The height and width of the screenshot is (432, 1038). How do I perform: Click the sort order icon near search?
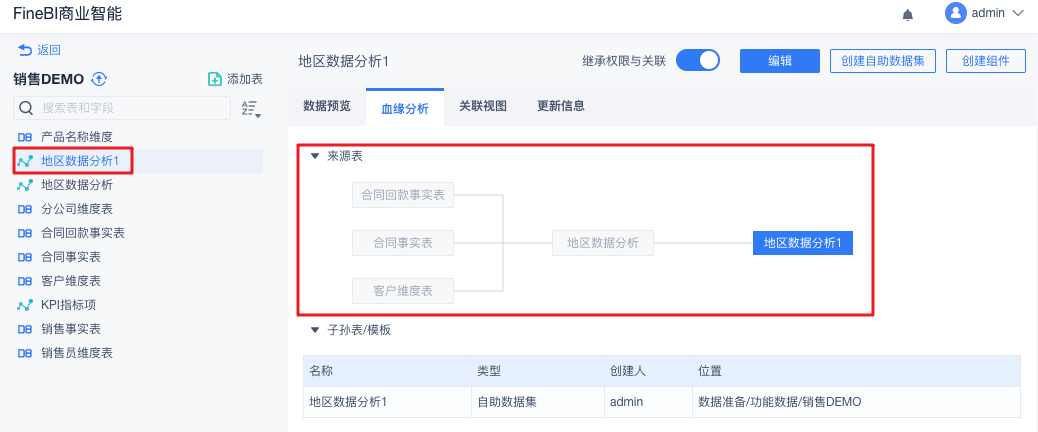point(251,108)
